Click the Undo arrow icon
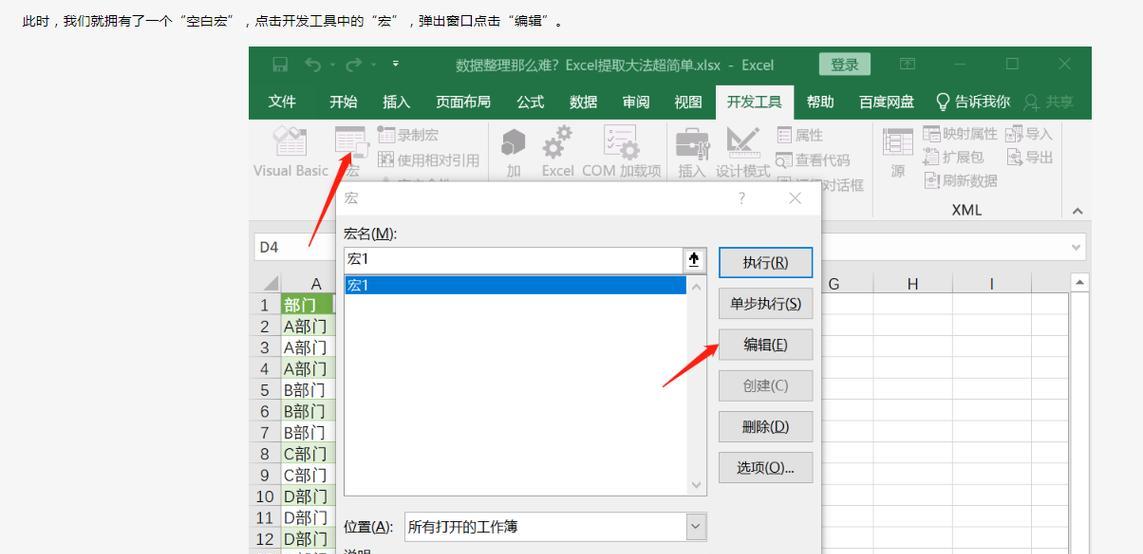The height and width of the screenshot is (554, 1143). coord(313,65)
